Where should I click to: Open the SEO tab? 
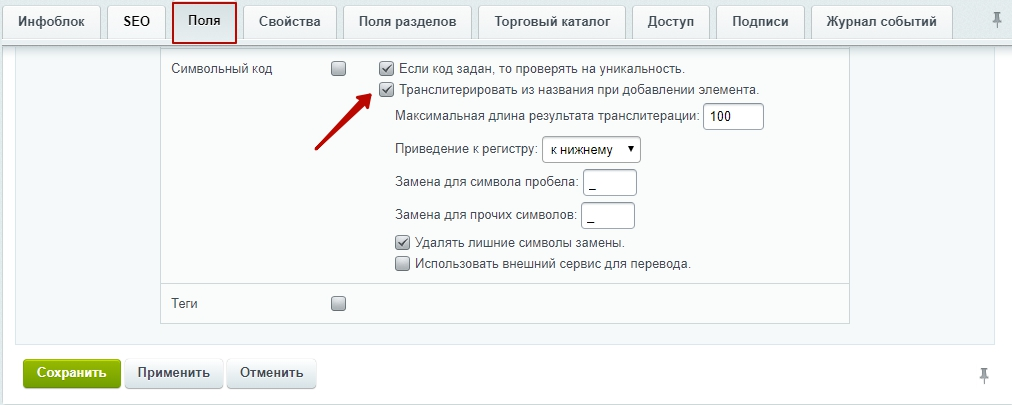pos(136,22)
